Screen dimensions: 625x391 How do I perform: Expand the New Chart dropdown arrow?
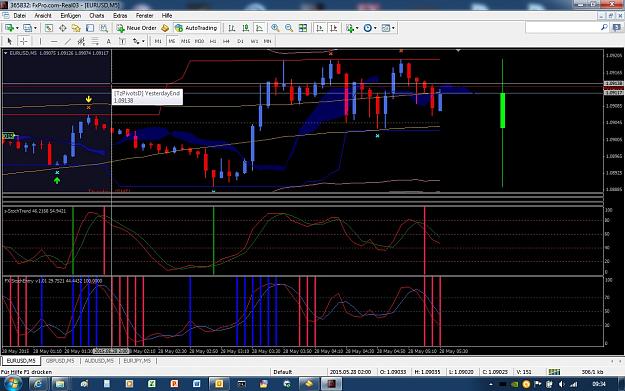point(17,28)
